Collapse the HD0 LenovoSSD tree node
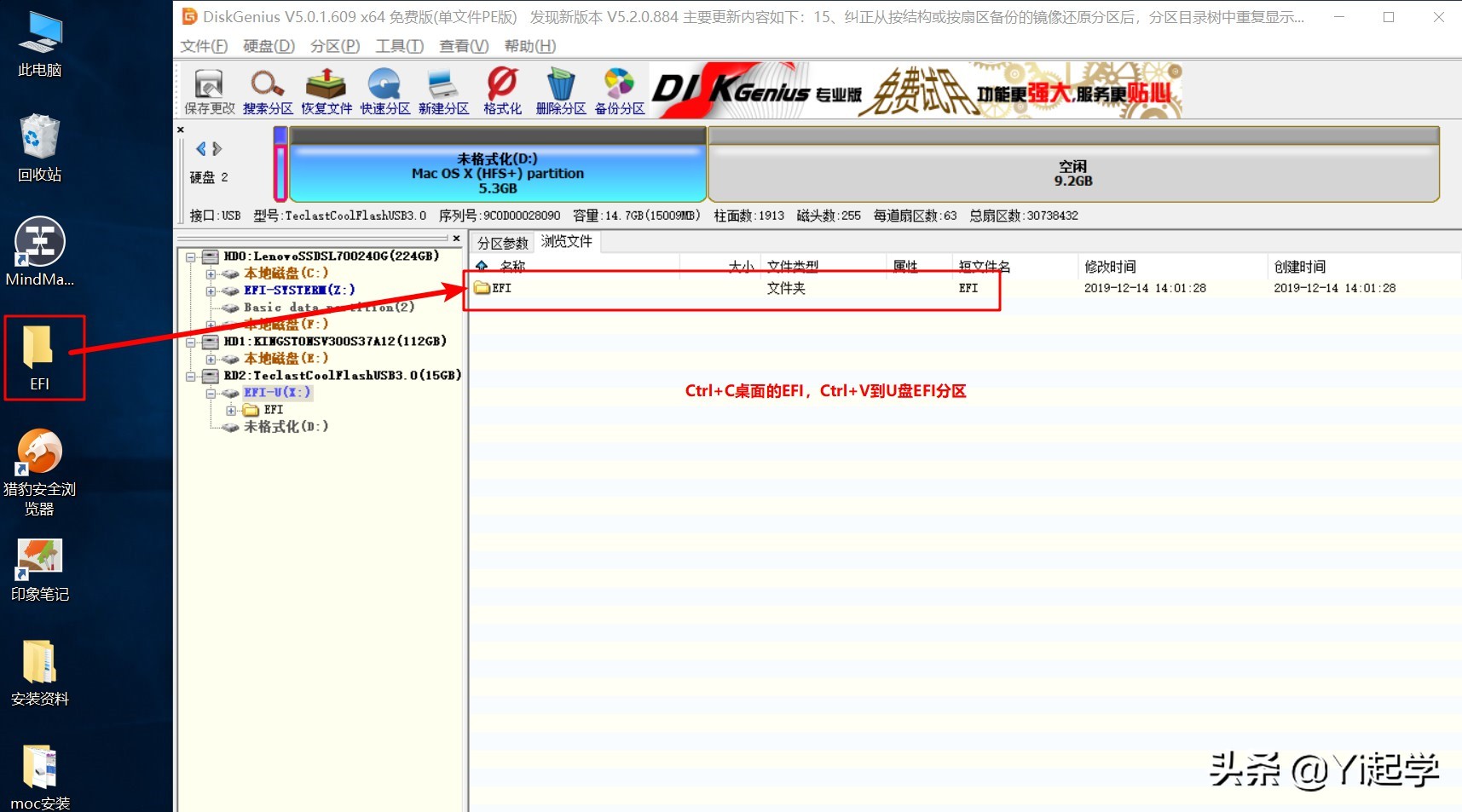This screenshot has height=812, width=1462. click(191, 256)
